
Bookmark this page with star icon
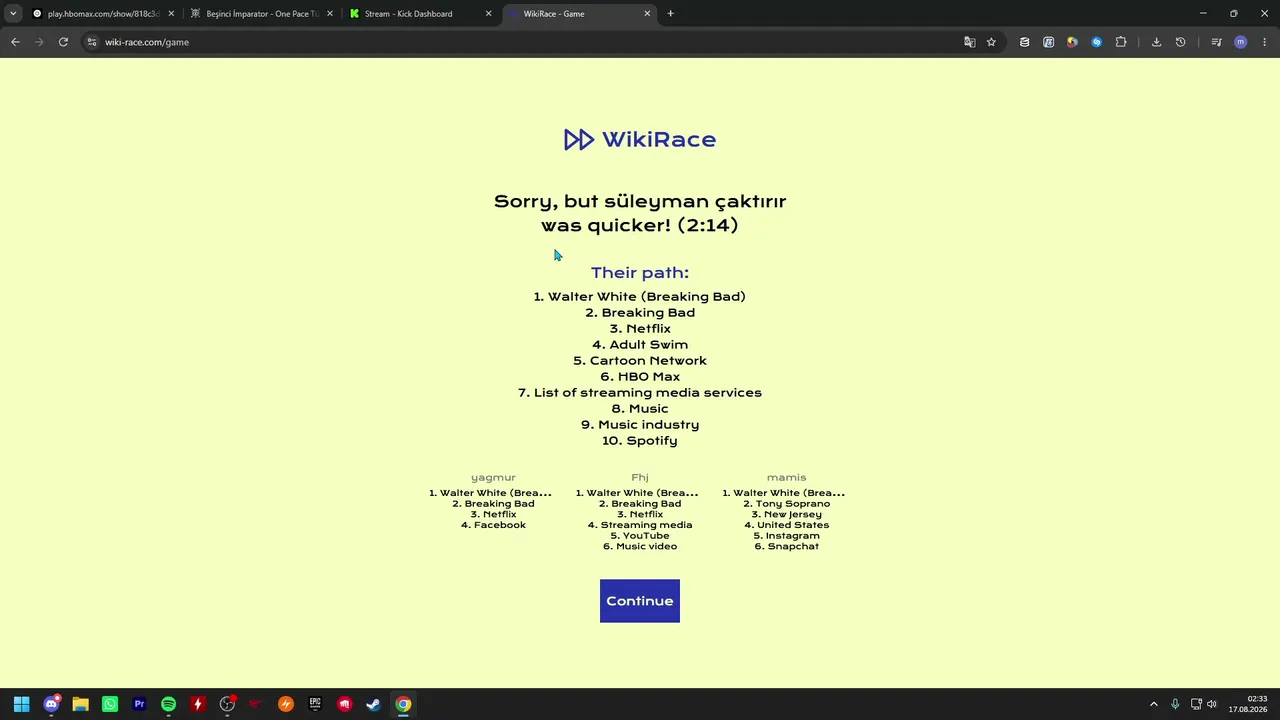[991, 42]
